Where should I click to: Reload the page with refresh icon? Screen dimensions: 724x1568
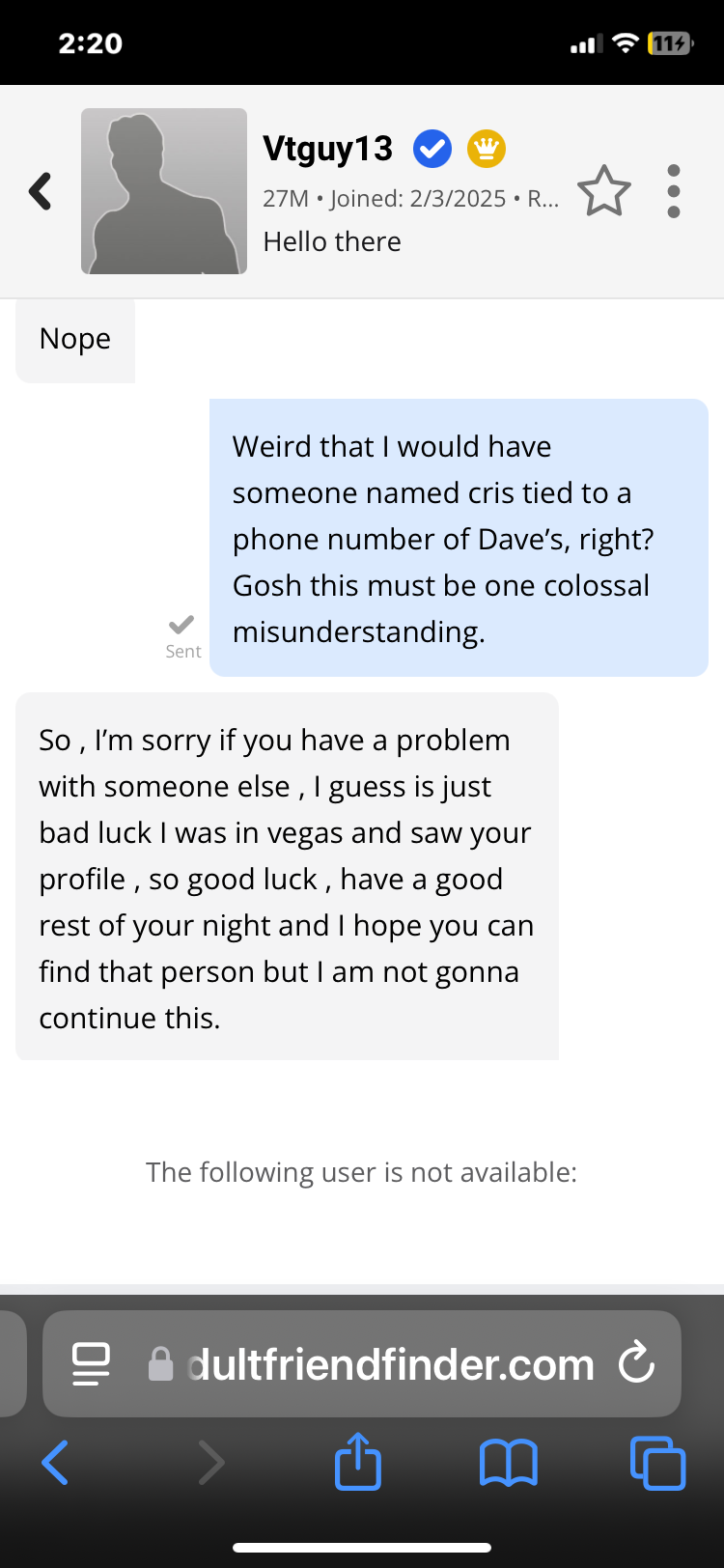click(x=637, y=1363)
